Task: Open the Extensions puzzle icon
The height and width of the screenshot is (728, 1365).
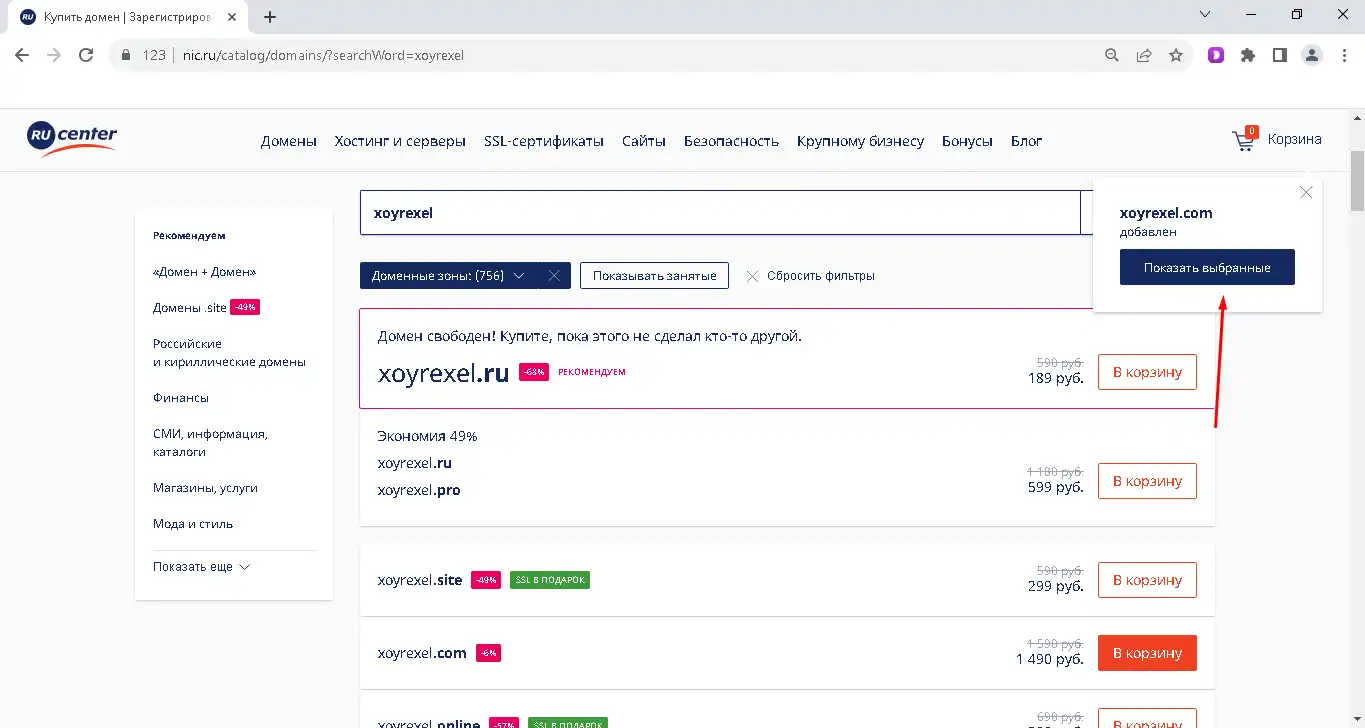Action: point(1248,55)
